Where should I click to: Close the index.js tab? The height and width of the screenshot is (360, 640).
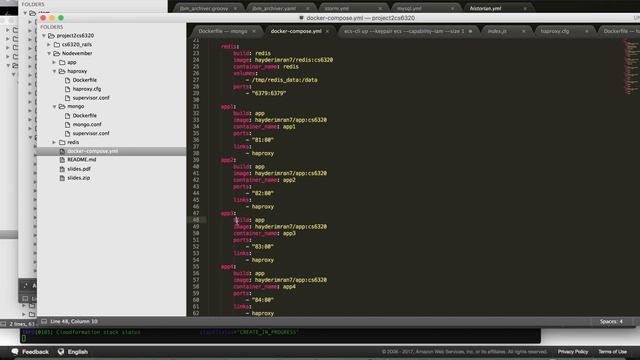point(524,31)
